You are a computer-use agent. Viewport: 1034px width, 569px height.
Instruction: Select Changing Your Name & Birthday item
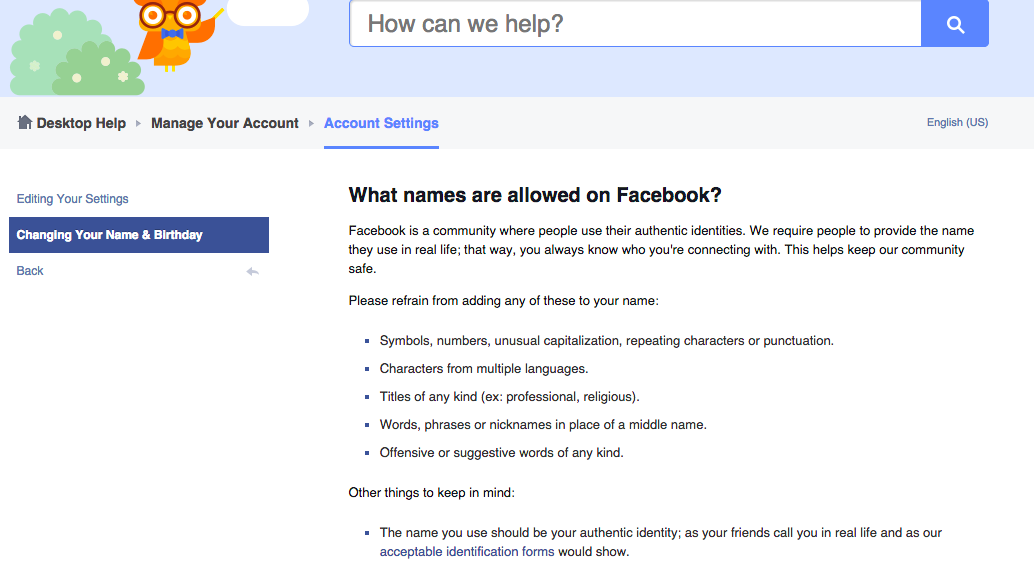(110, 235)
